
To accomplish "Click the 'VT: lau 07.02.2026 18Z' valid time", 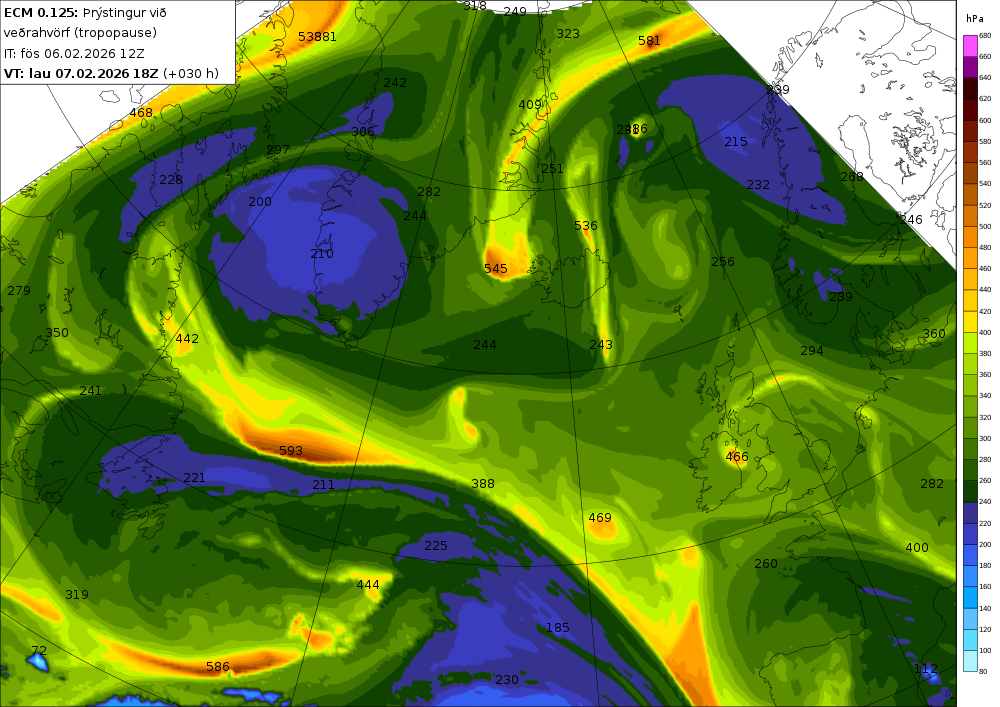I will click(81, 73).
